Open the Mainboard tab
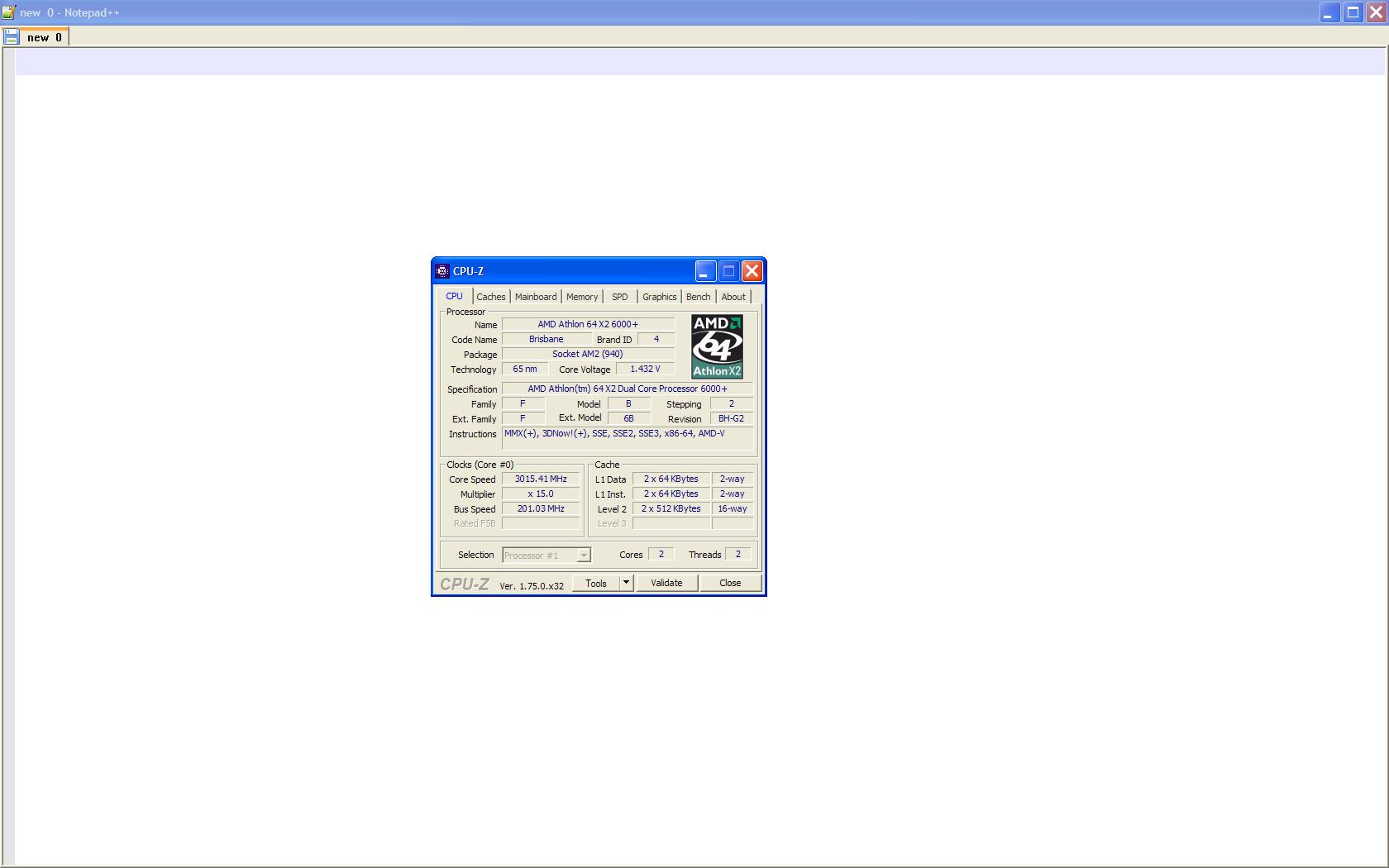 (536, 297)
